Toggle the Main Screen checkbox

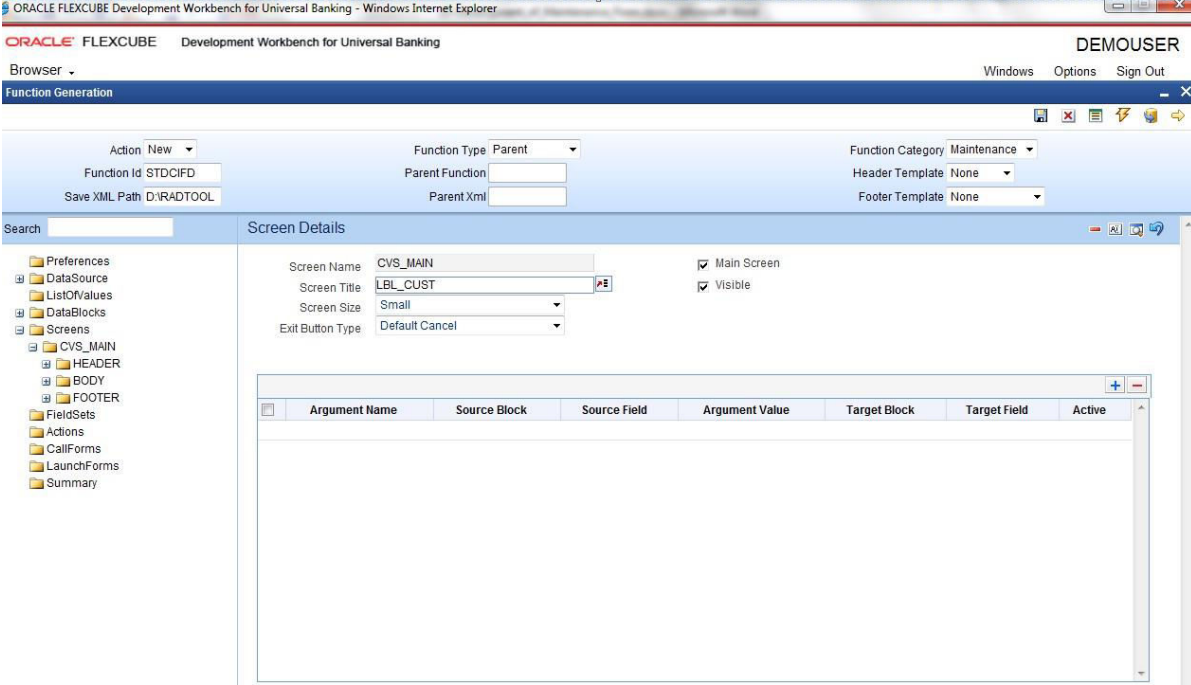(703, 264)
